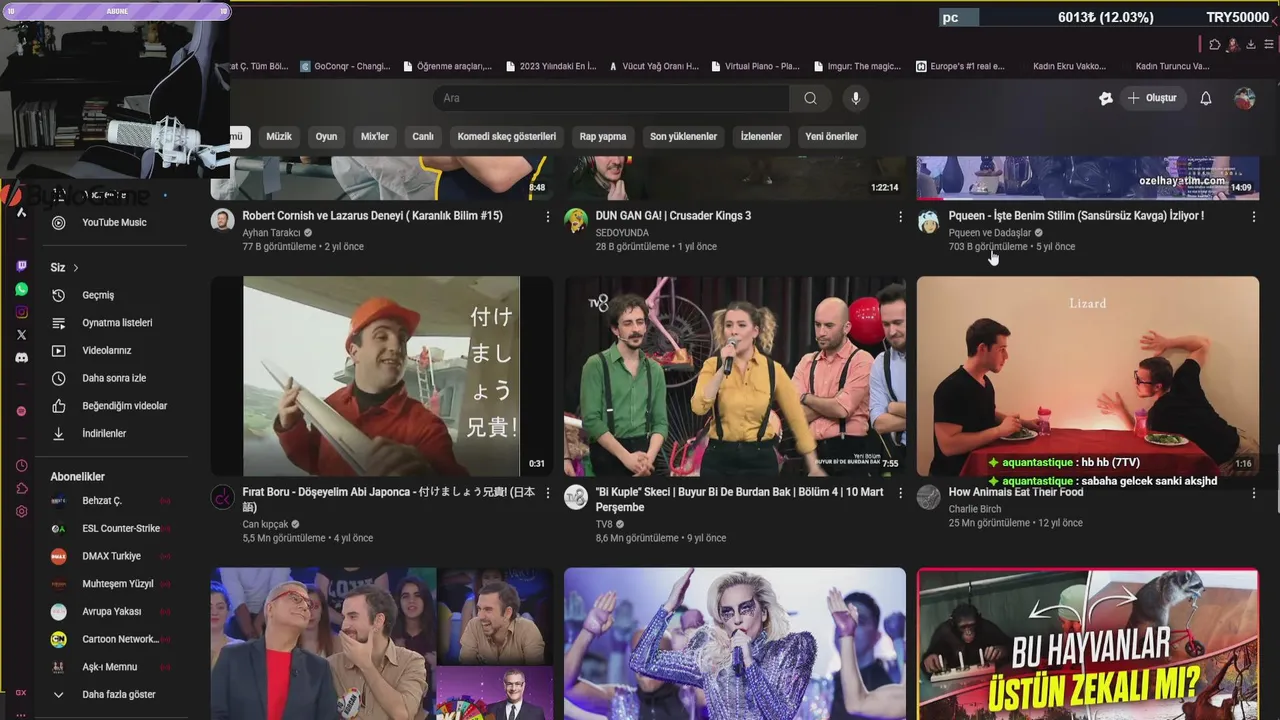This screenshot has height=720, width=1280.
Task: Select the Müzik filter chip
Action: pos(279,136)
